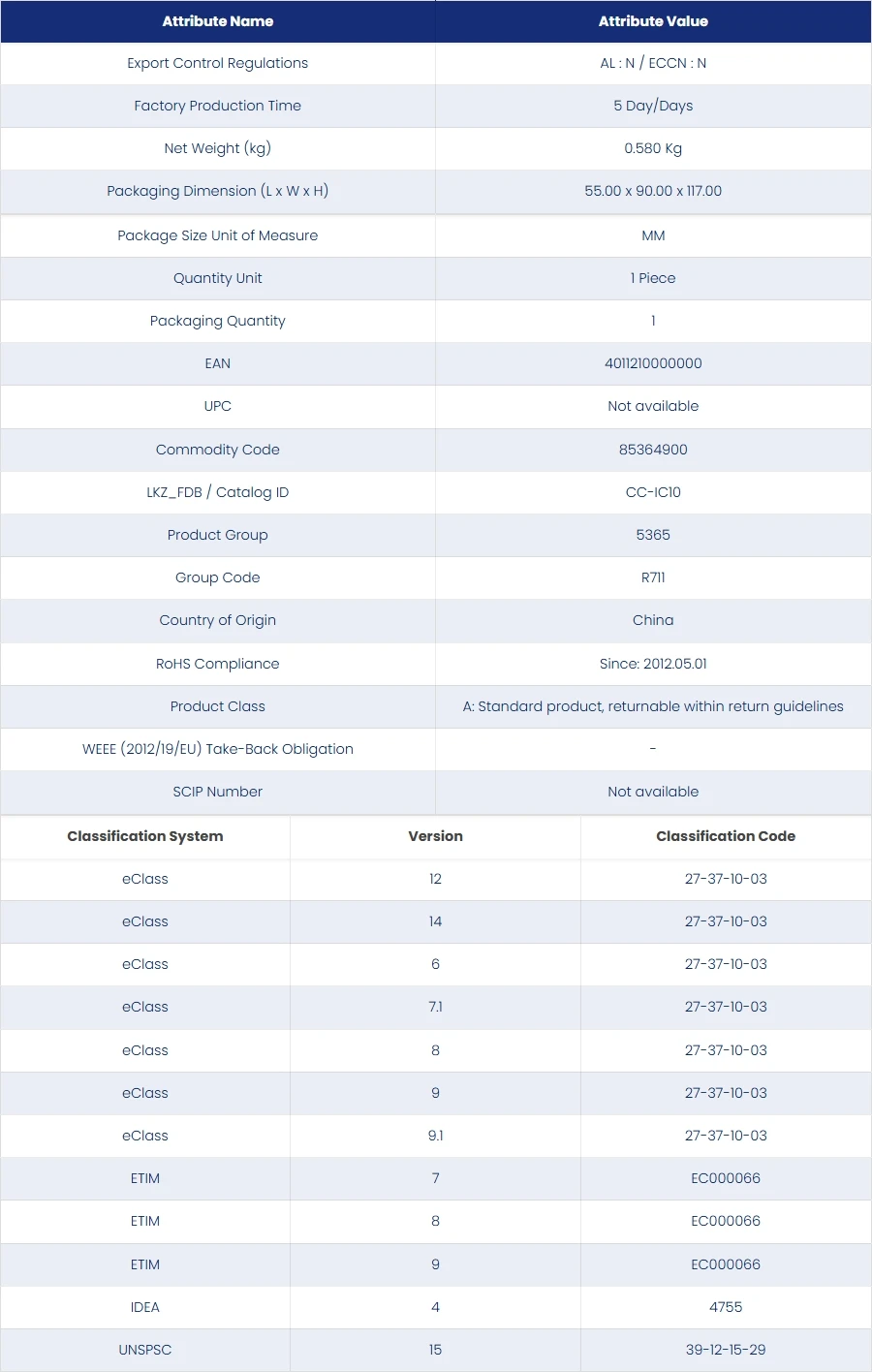Click the Classification System header
The width and height of the screenshot is (872, 1372).
pyautogui.click(x=145, y=836)
